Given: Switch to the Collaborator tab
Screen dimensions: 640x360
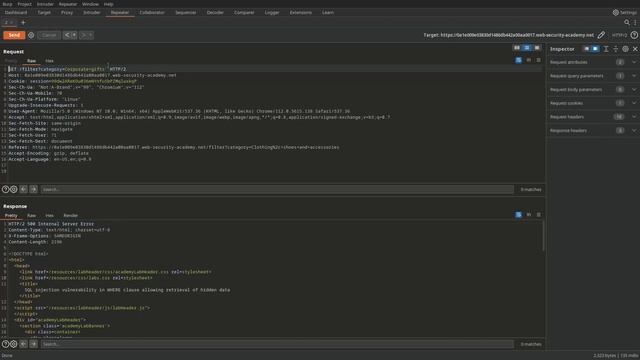Looking at the screenshot, I should [x=152, y=13].
